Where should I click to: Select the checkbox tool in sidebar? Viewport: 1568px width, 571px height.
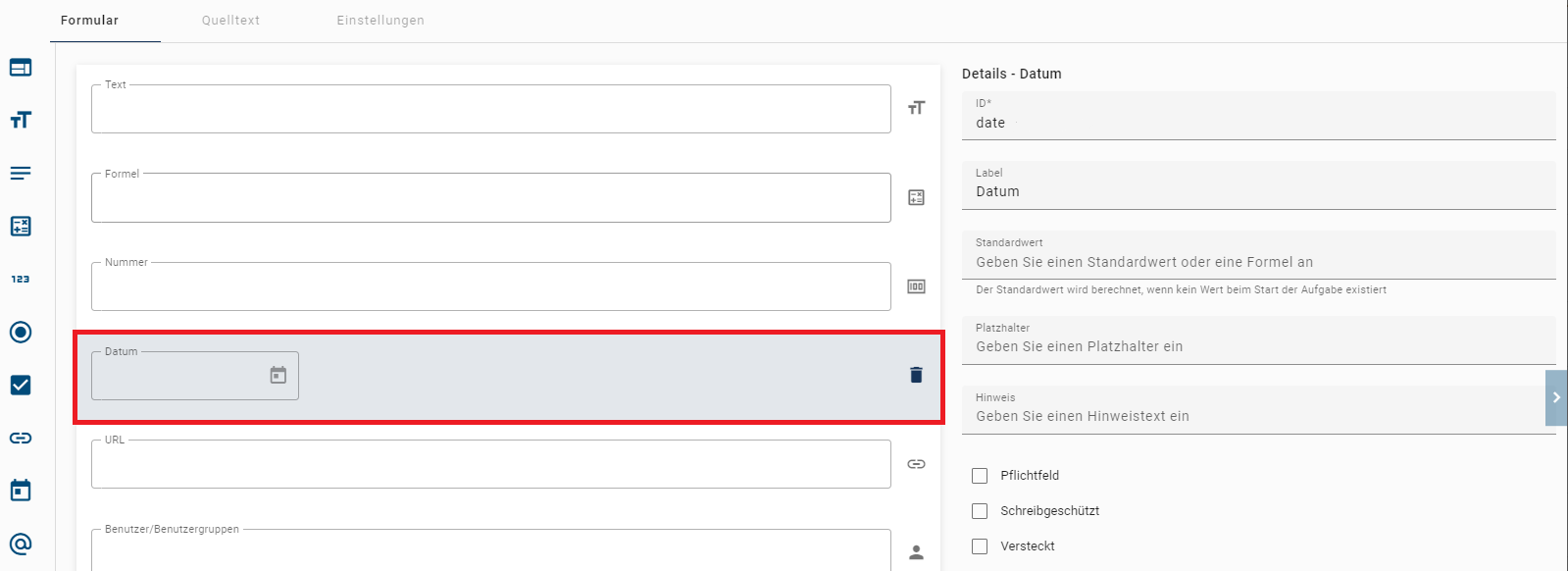coord(21,385)
